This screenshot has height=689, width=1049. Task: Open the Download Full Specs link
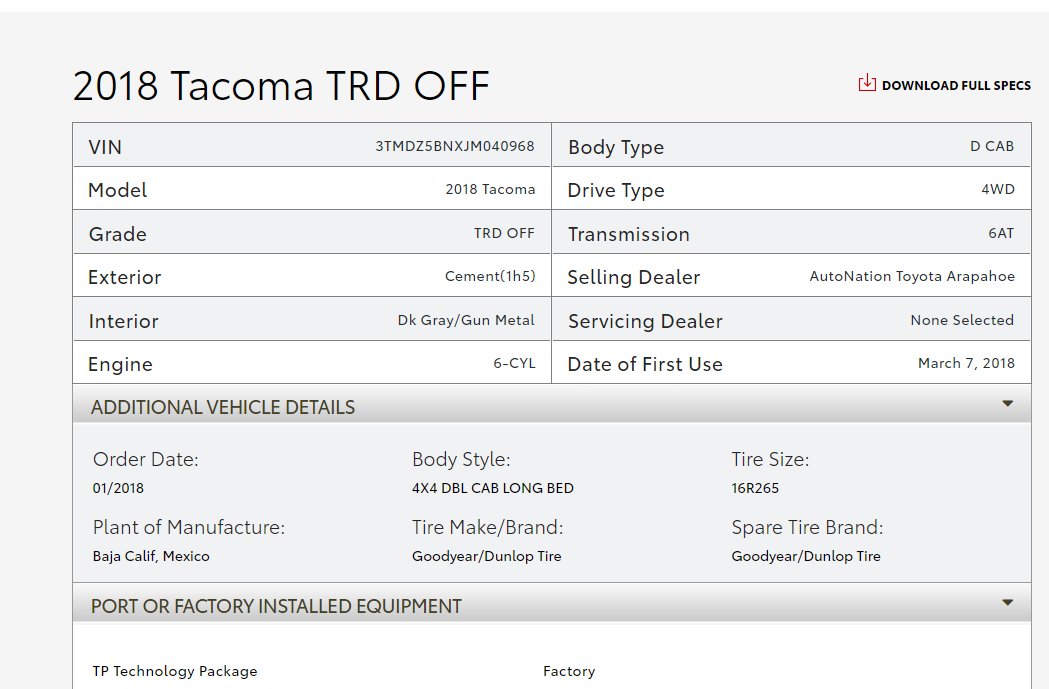pyautogui.click(x=955, y=86)
